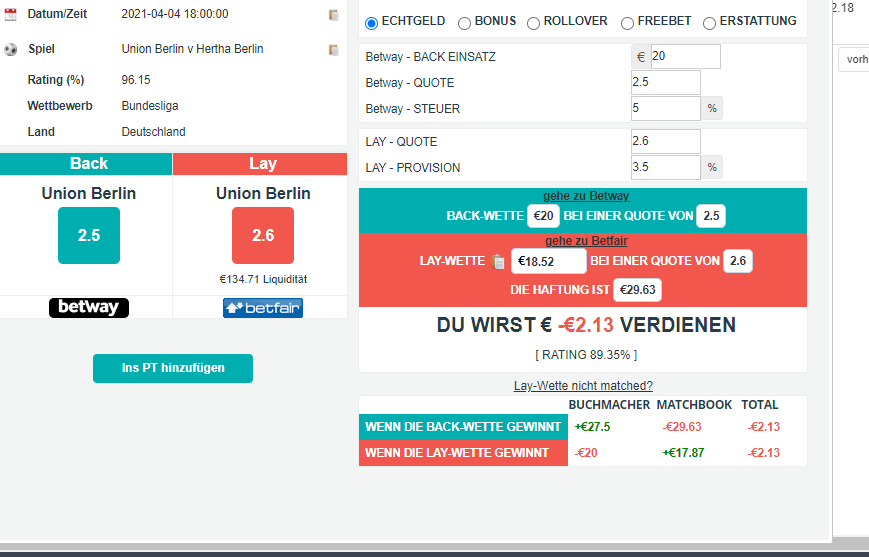Click the Lay column header
Viewport: 869px width, 557px height.
pos(260,164)
